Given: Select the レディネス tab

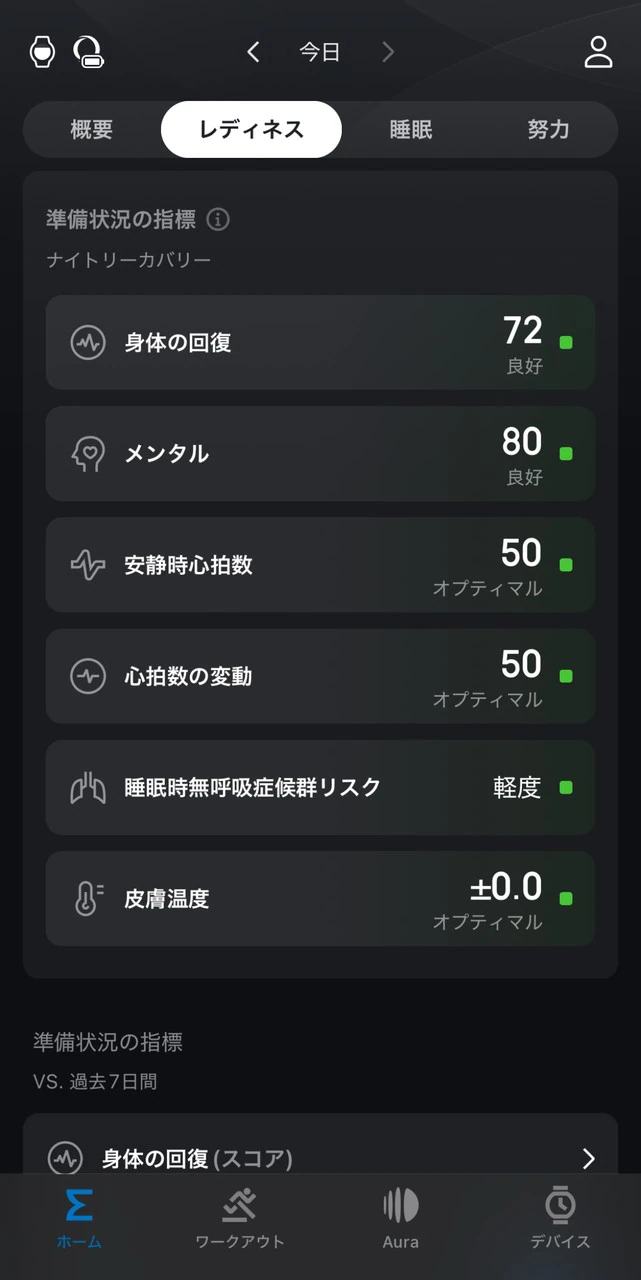Looking at the screenshot, I should pyautogui.click(x=251, y=130).
